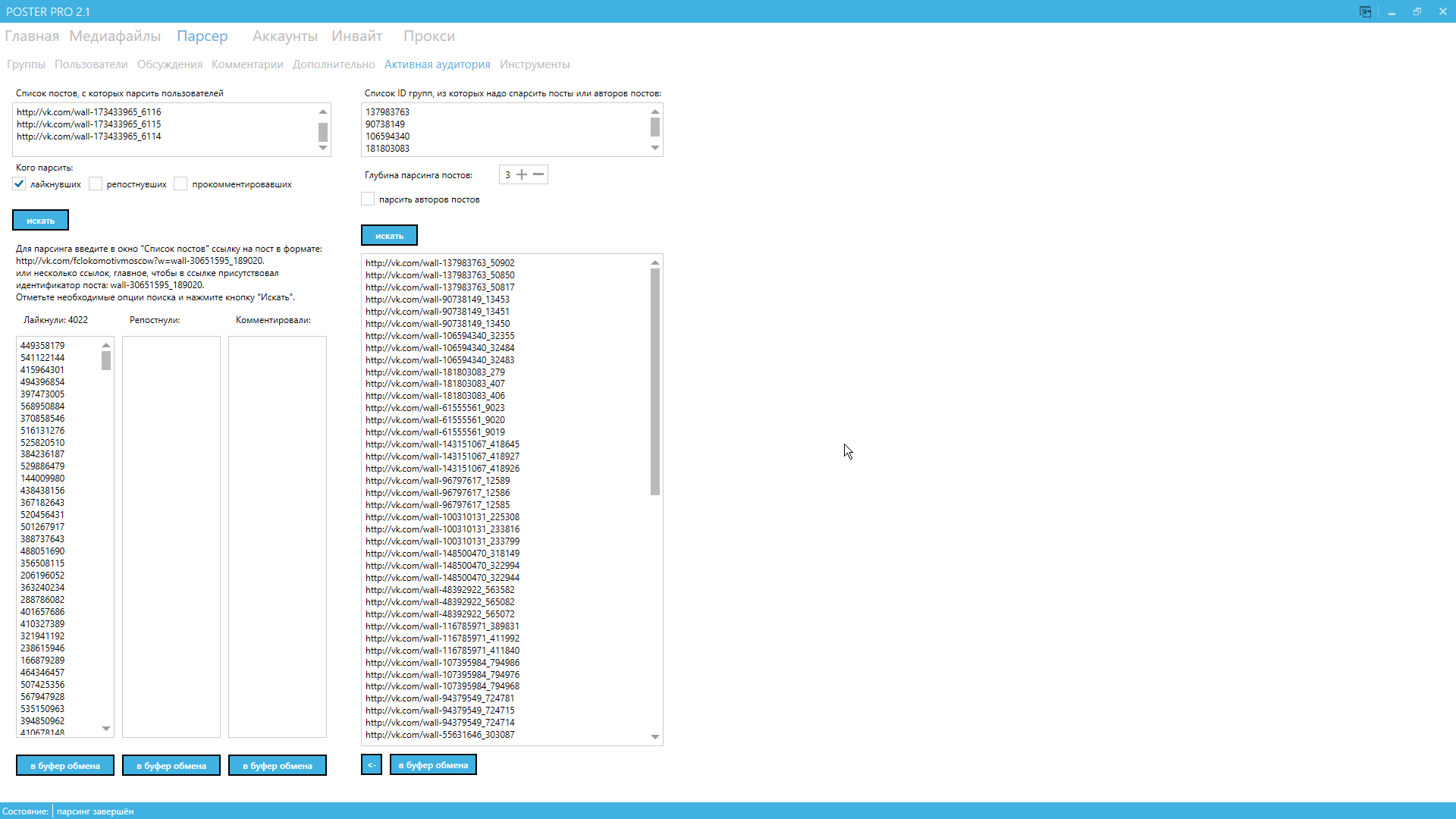Click the left arrow '<-' button
Image resolution: width=1456 pixels, height=819 pixels.
pyautogui.click(x=372, y=764)
